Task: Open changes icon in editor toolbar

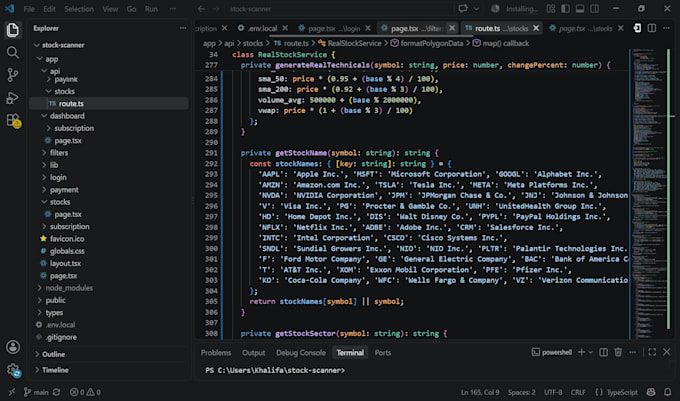Action: tap(637, 28)
